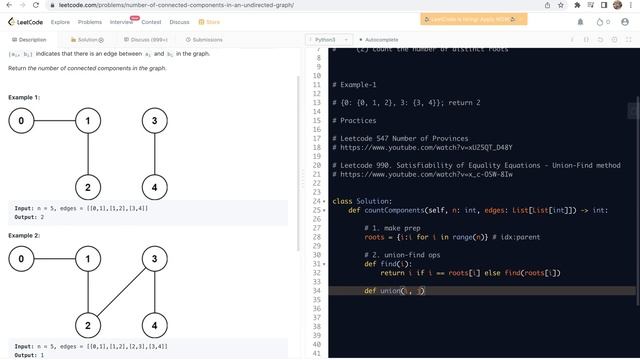Switch to the Solution tab

coord(87,40)
